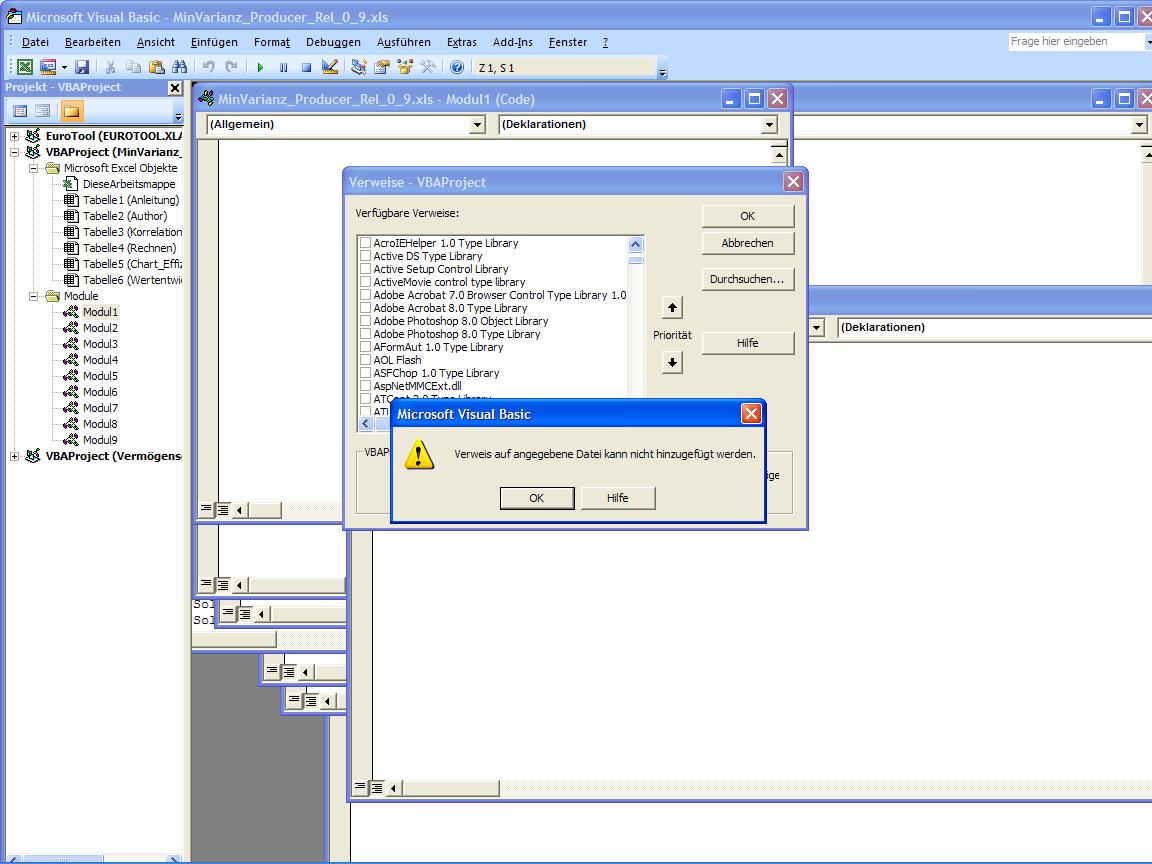The width and height of the screenshot is (1152, 864).
Task: Click the Cut scissors icon
Action: point(110,68)
